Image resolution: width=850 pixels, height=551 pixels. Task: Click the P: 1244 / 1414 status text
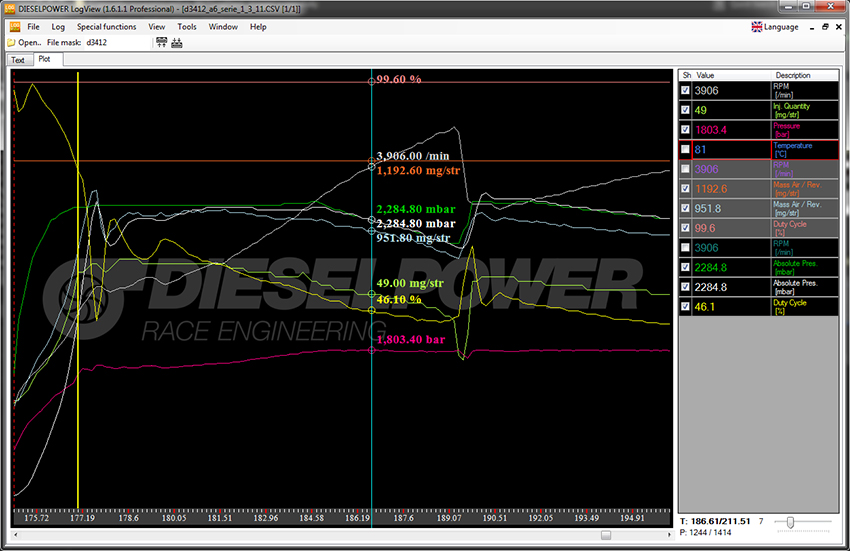point(705,533)
